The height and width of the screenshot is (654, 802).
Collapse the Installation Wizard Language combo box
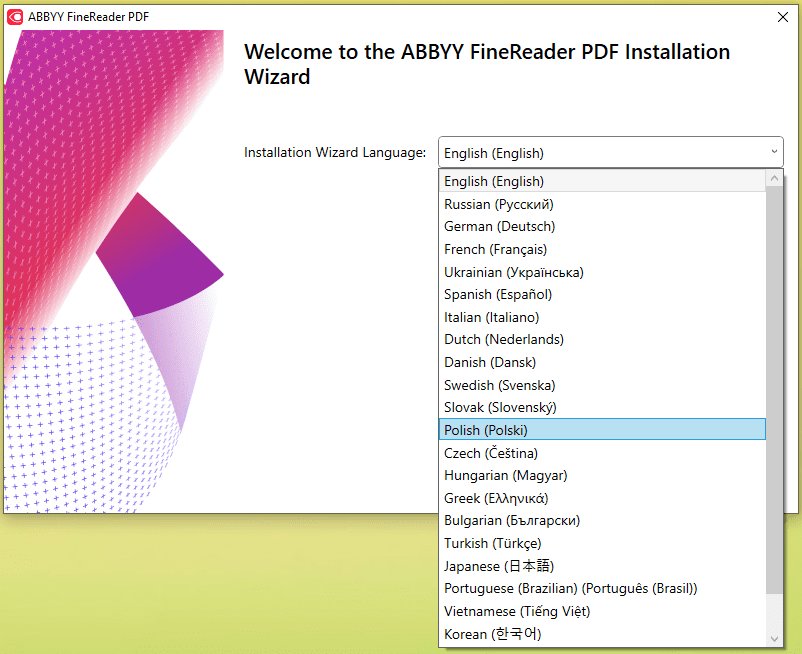click(x=611, y=152)
